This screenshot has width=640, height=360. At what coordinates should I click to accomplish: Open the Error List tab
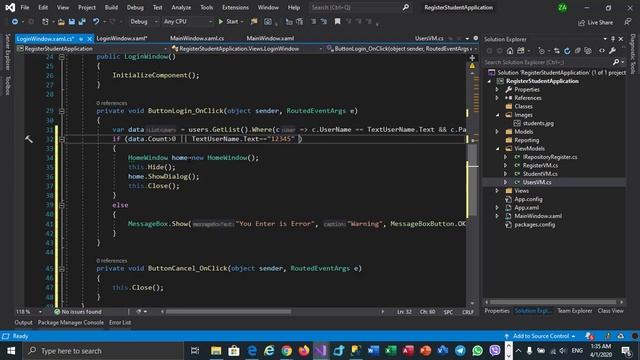point(120,322)
